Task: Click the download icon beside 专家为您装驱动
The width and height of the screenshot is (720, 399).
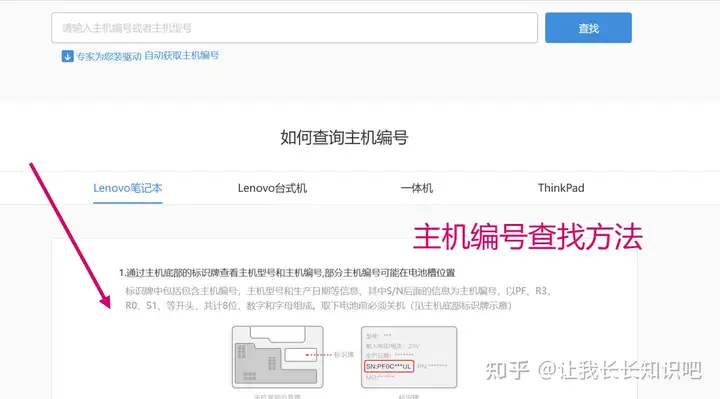Action: pyautogui.click(x=68, y=56)
